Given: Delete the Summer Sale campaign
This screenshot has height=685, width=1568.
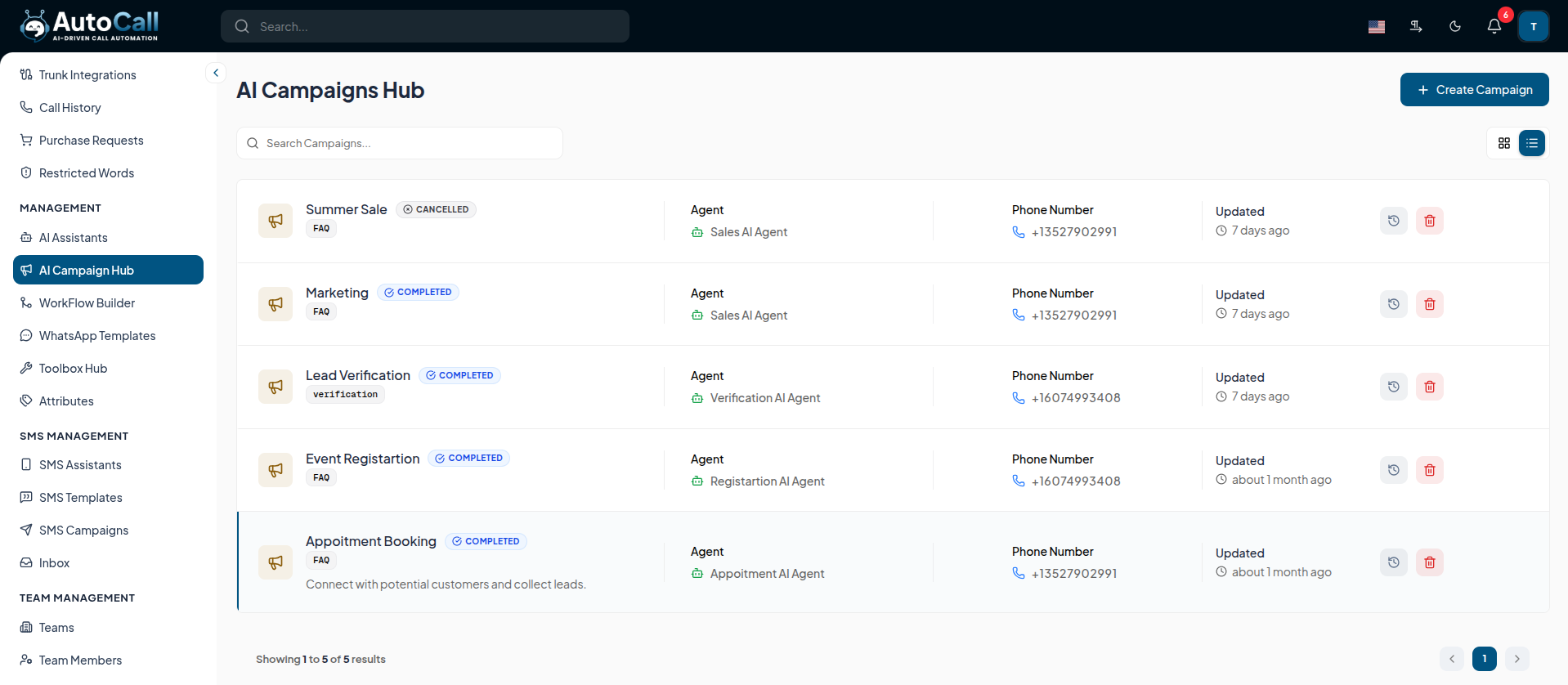Looking at the screenshot, I should (x=1430, y=221).
